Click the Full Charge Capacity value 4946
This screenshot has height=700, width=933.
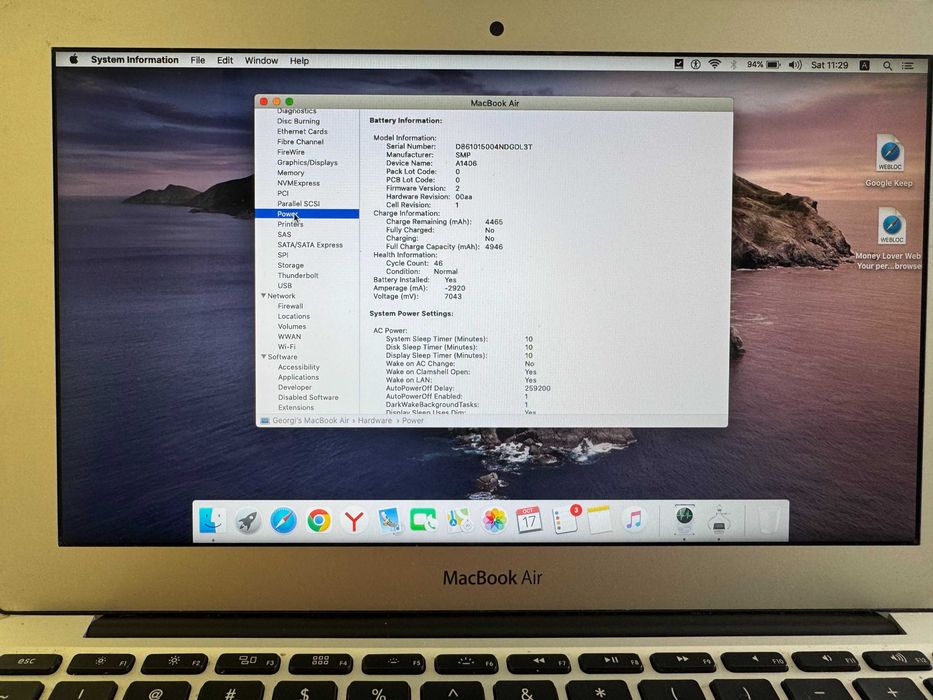click(494, 246)
